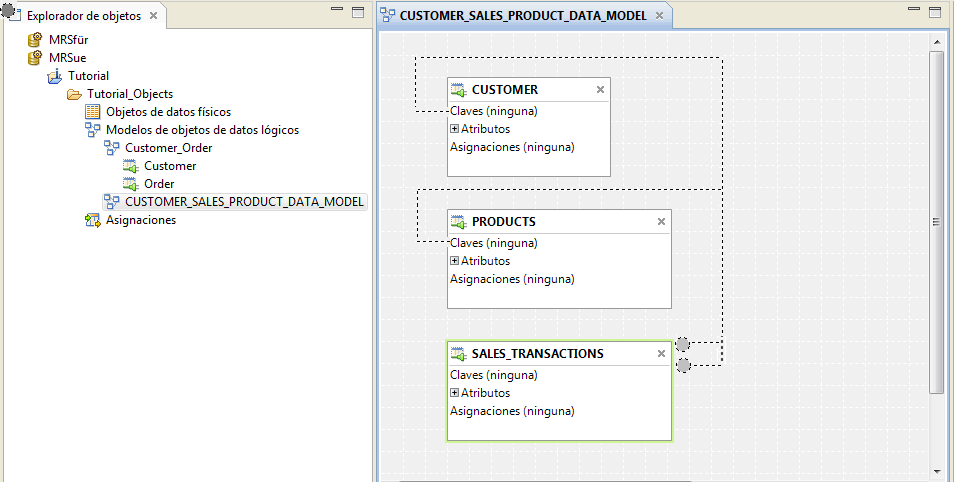The height and width of the screenshot is (482, 954).
Task: Select the Tutorial project node
Action: 88,76
